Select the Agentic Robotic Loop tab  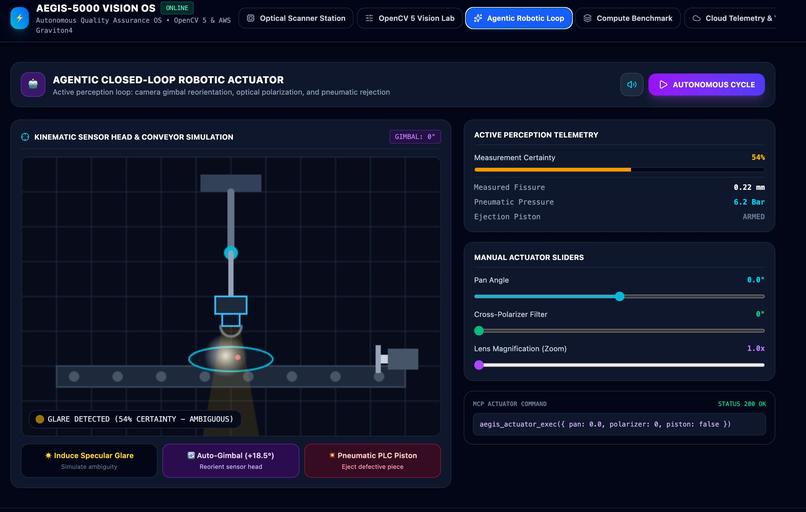519,18
